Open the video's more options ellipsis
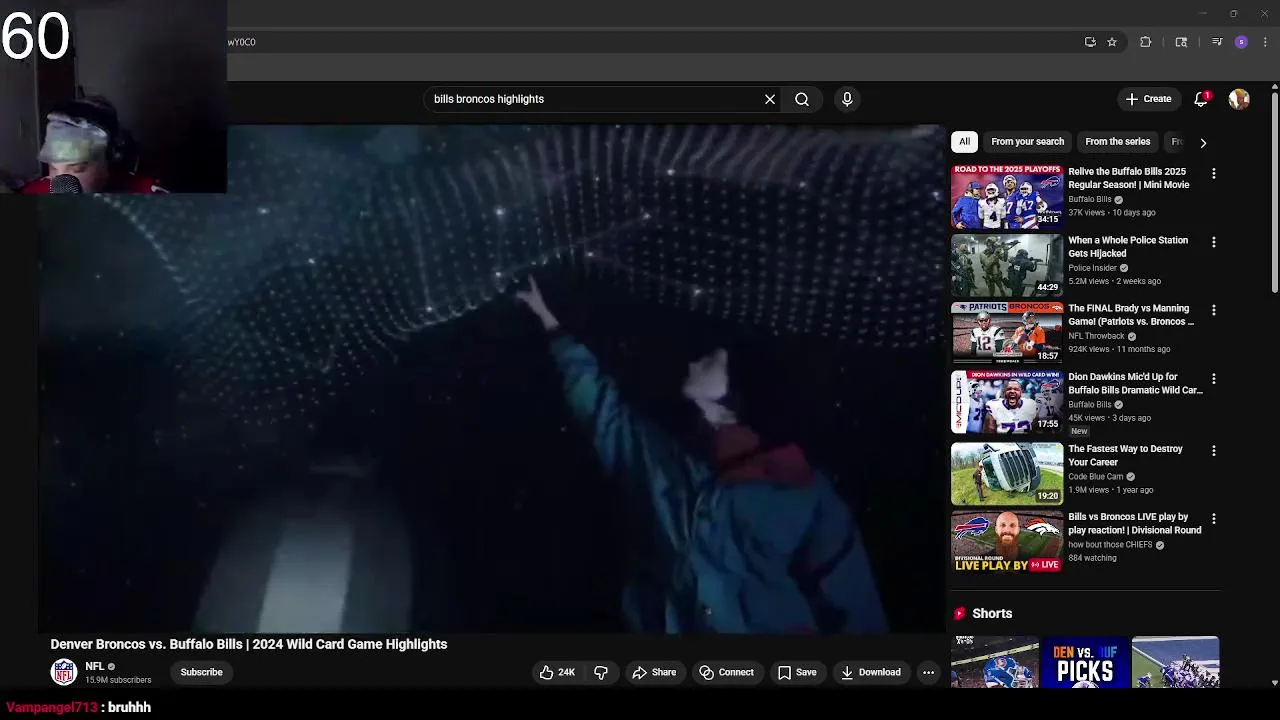The height and width of the screenshot is (720, 1280). pos(928,672)
